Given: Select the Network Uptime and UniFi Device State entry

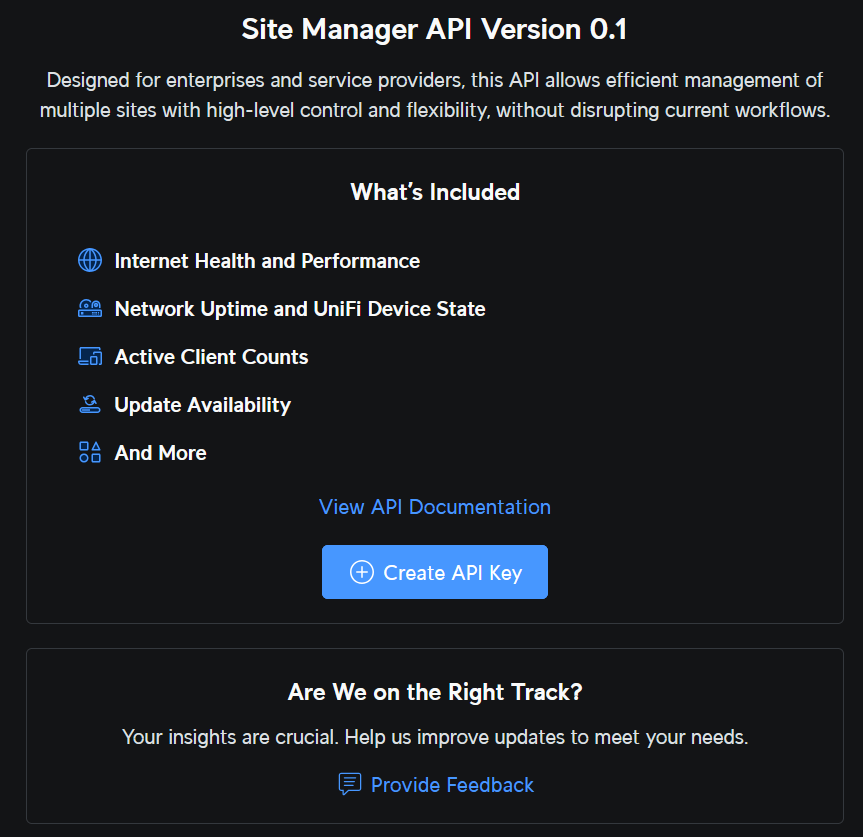Looking at the screenshot, I should tap(300, 308).
